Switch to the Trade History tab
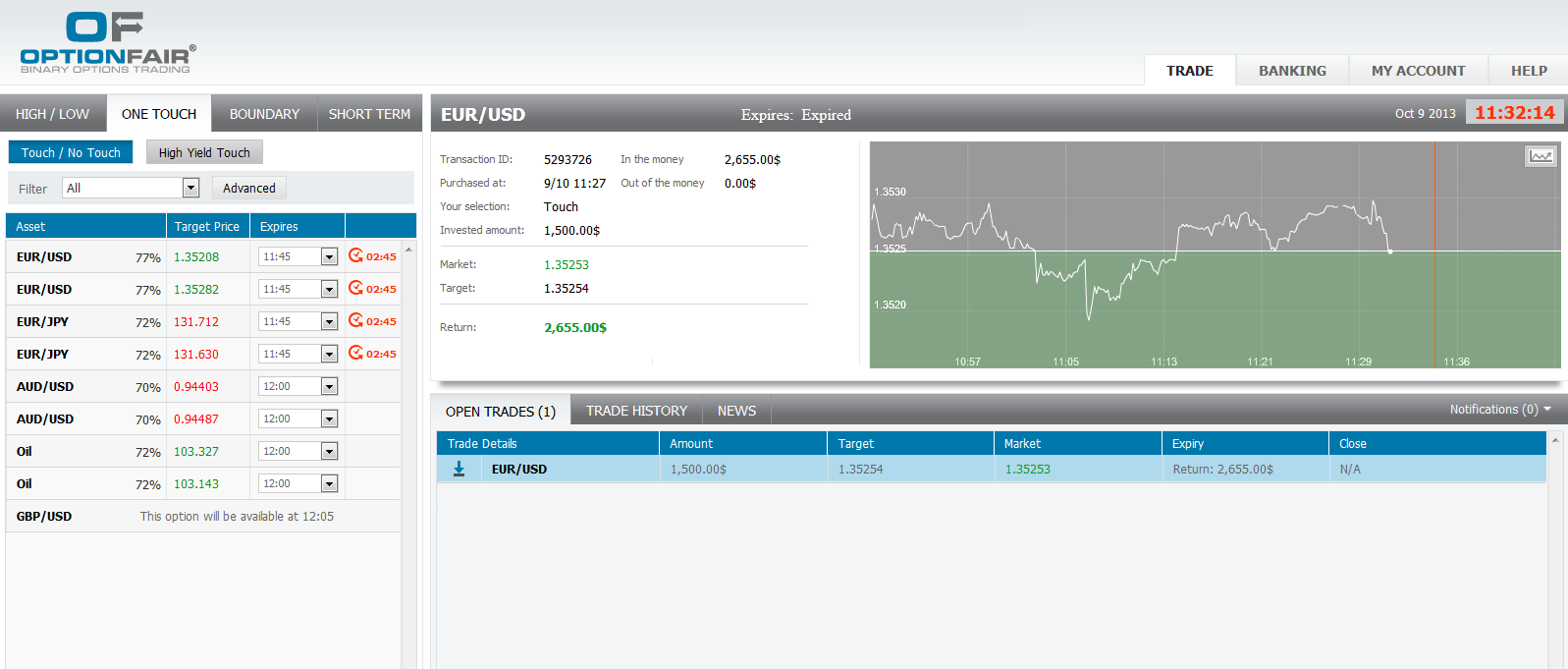The width and height of the screenshot is (1568, 669). click(x=636, y=411)
